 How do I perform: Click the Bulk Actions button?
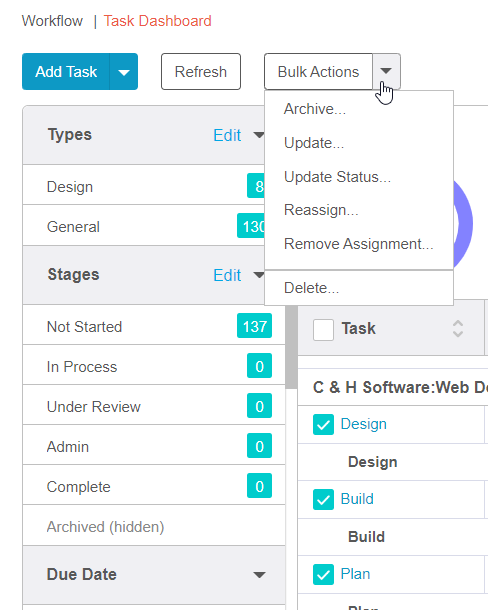point(318,72)
